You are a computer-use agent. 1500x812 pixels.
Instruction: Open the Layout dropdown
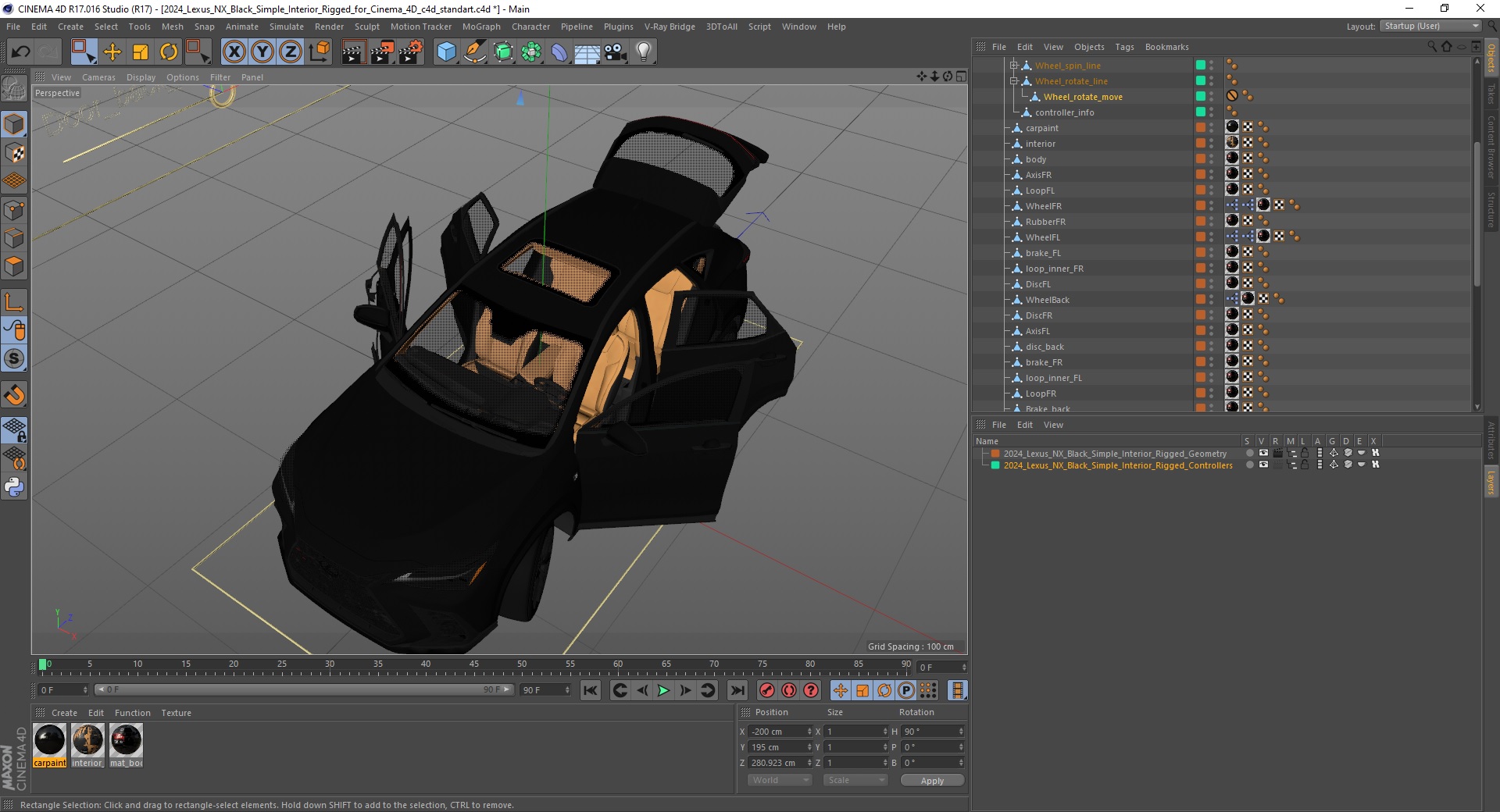(x=1430, y=26)
